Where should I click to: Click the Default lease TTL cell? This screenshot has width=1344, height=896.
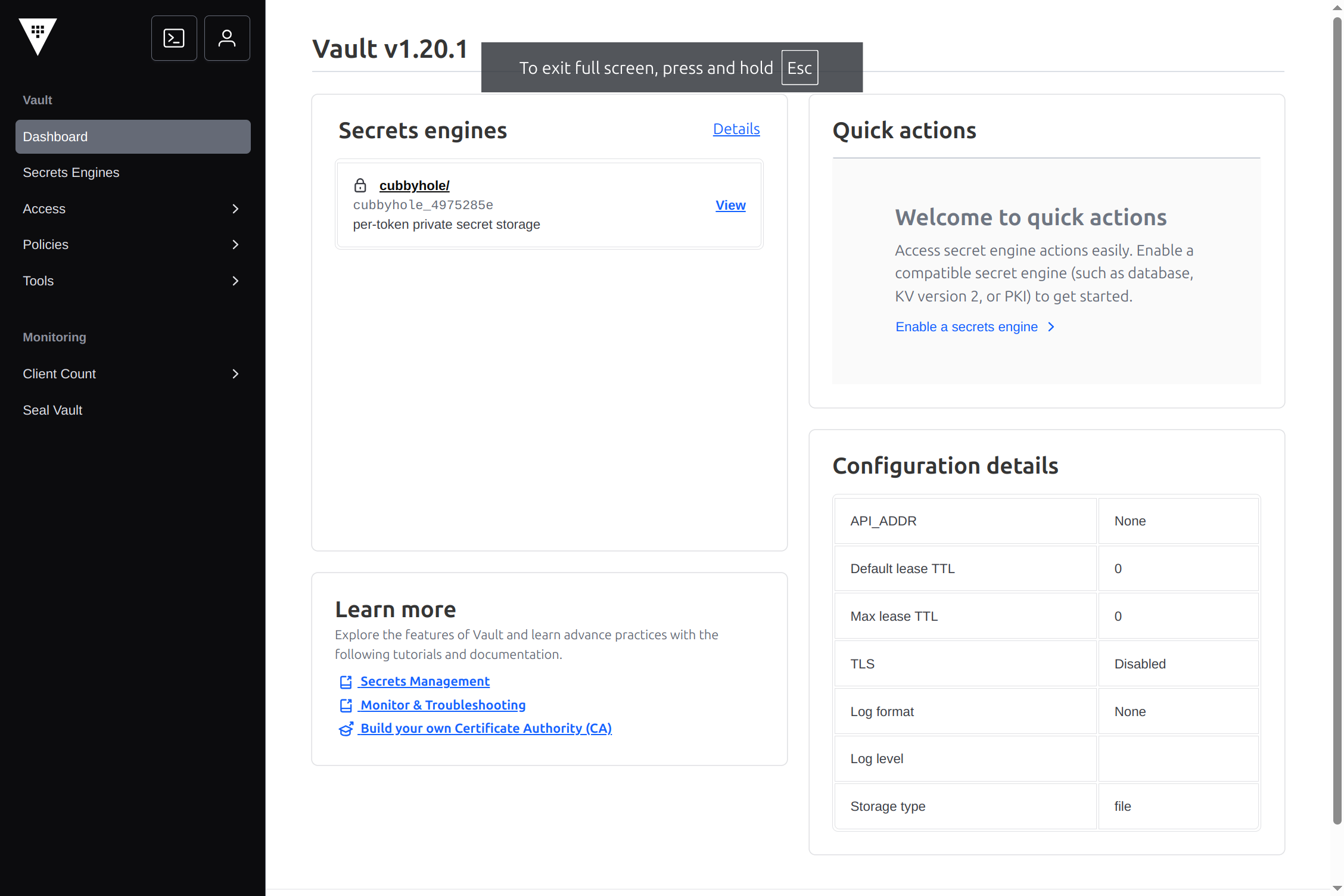tap(965, 568)
